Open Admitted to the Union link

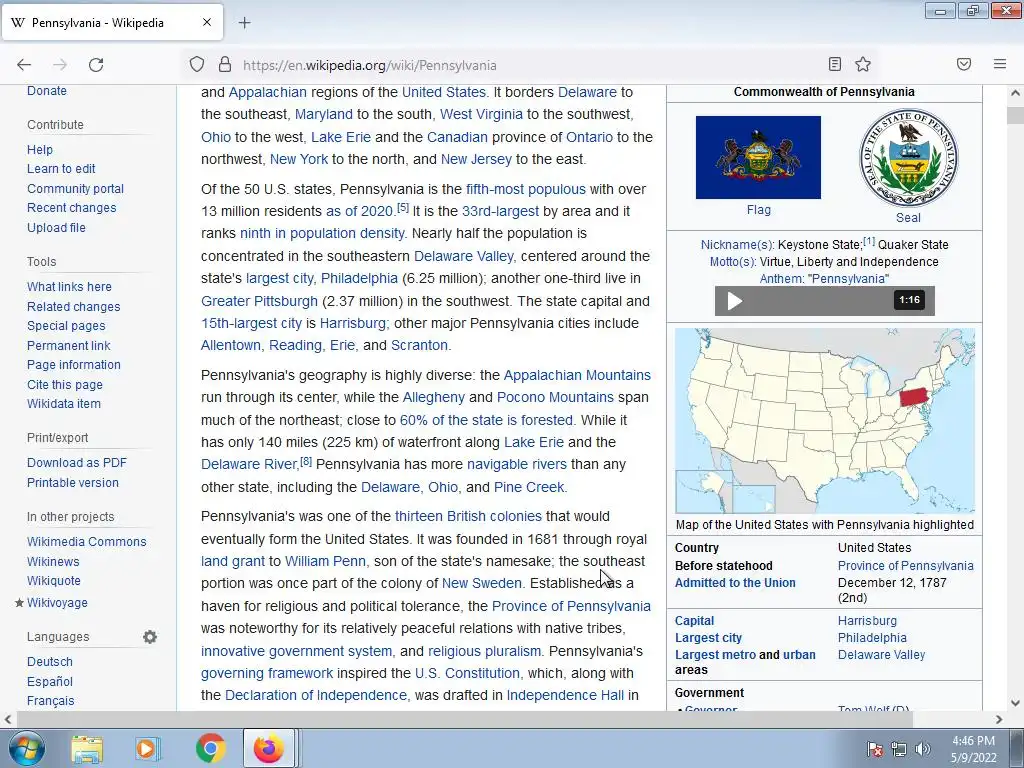735,583
